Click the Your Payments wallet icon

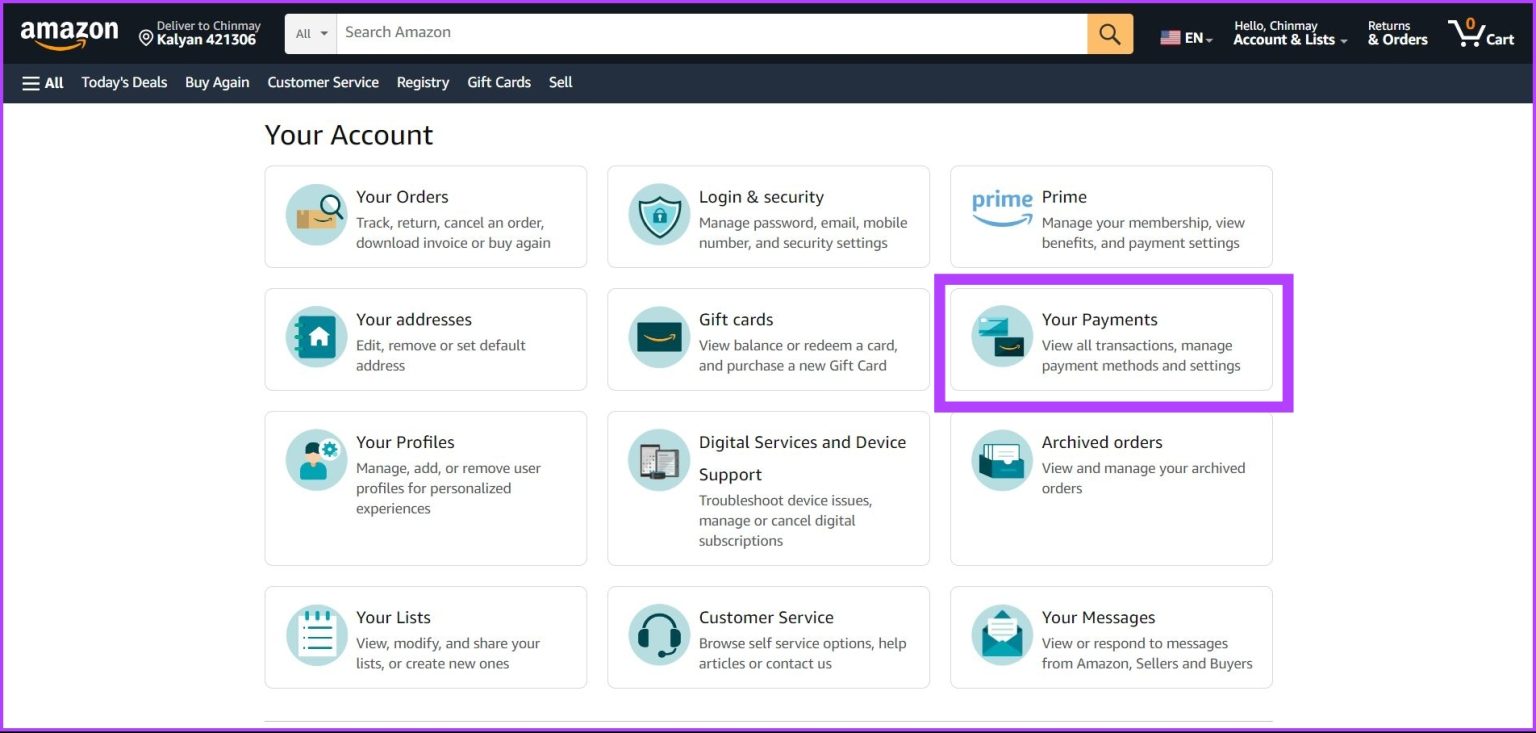point(1001,337)
